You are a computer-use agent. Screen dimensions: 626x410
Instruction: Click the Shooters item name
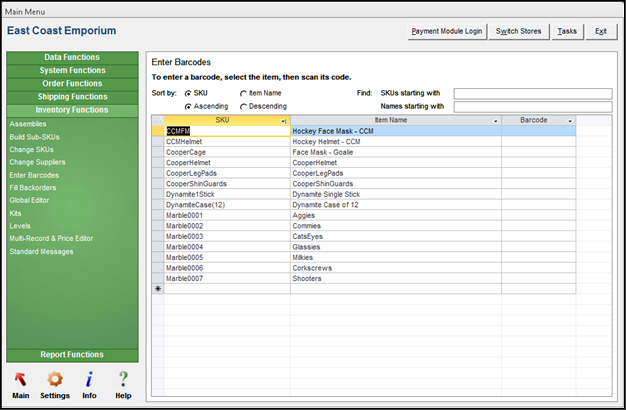(x=307, y=279)
